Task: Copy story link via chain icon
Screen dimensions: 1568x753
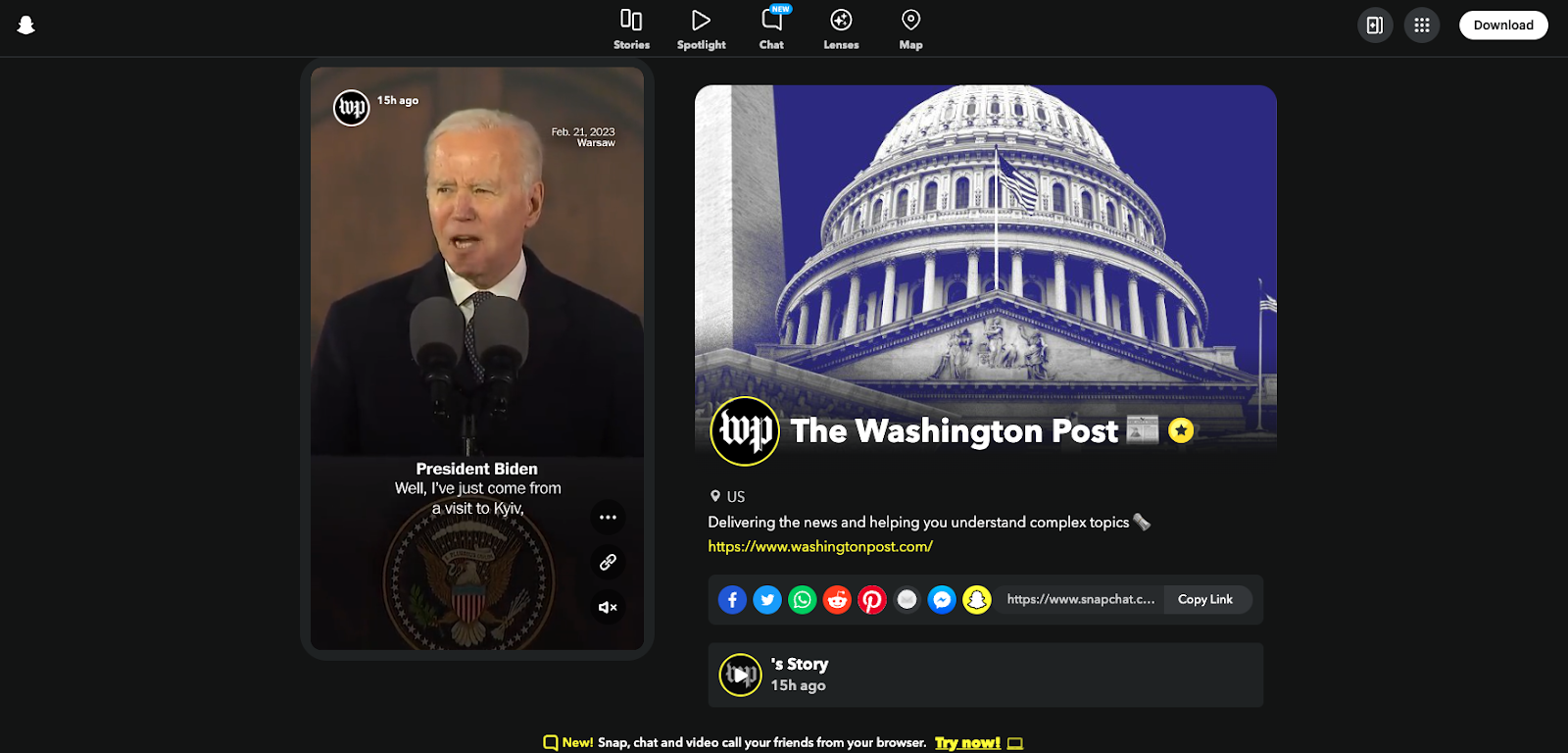Action: point(608,562)
